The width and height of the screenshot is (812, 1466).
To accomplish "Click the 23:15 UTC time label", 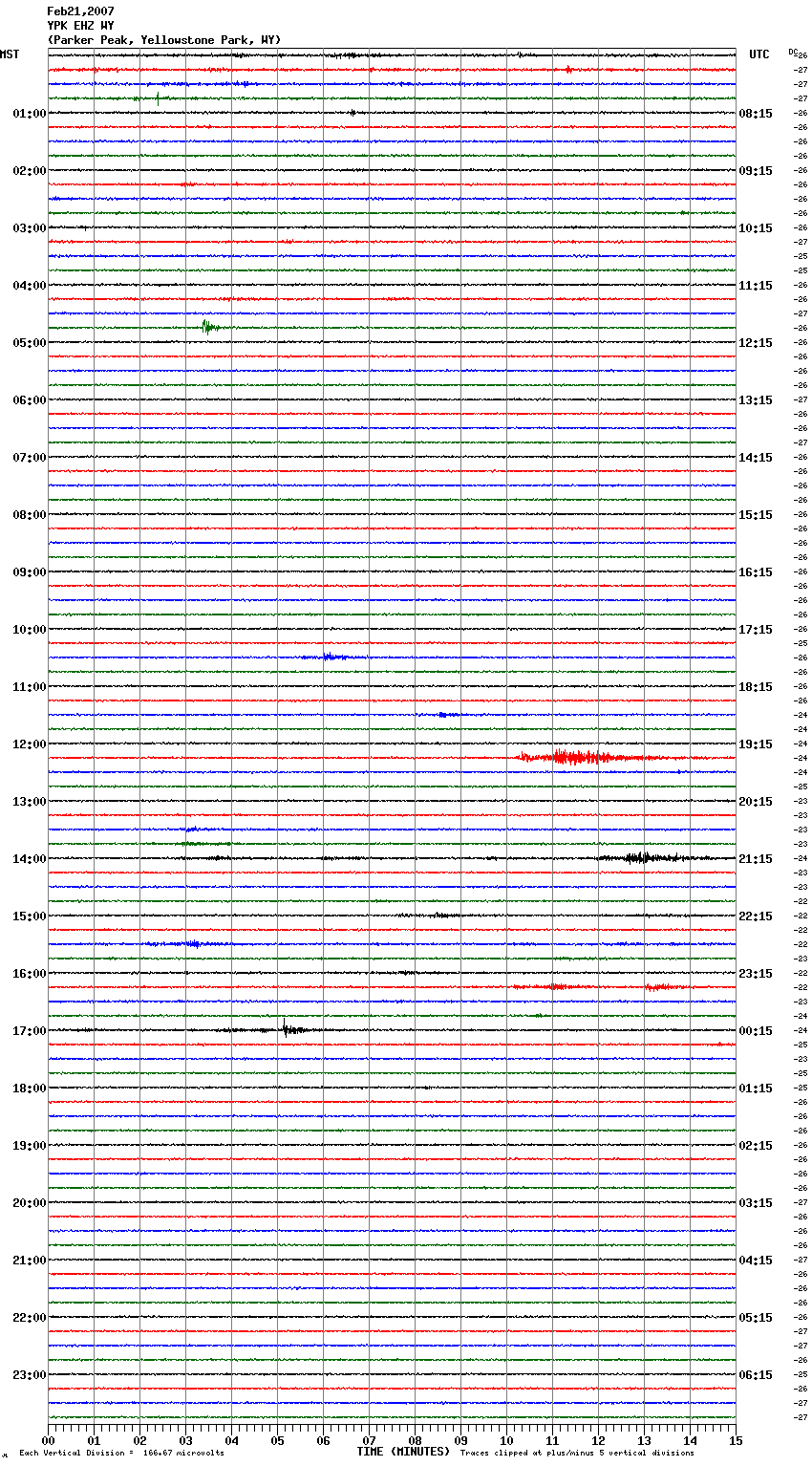I will (756, 974).
